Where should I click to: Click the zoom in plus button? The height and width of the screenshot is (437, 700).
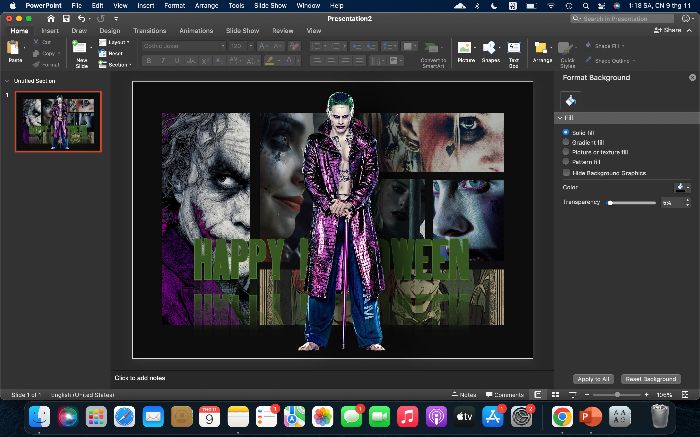[646, 395]
